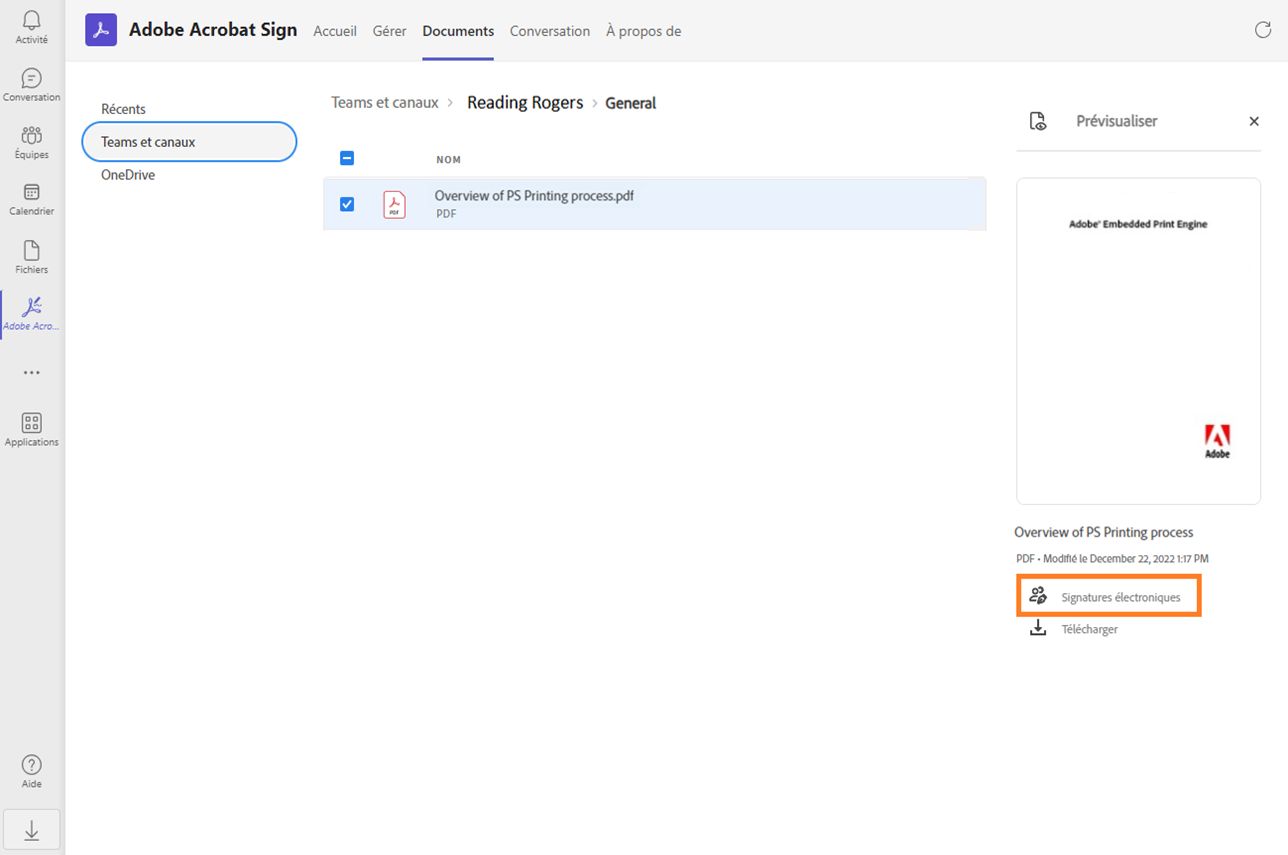Click the preview document eye icon
Viewport: 1288px width, 855px height.
[1038, 121]
